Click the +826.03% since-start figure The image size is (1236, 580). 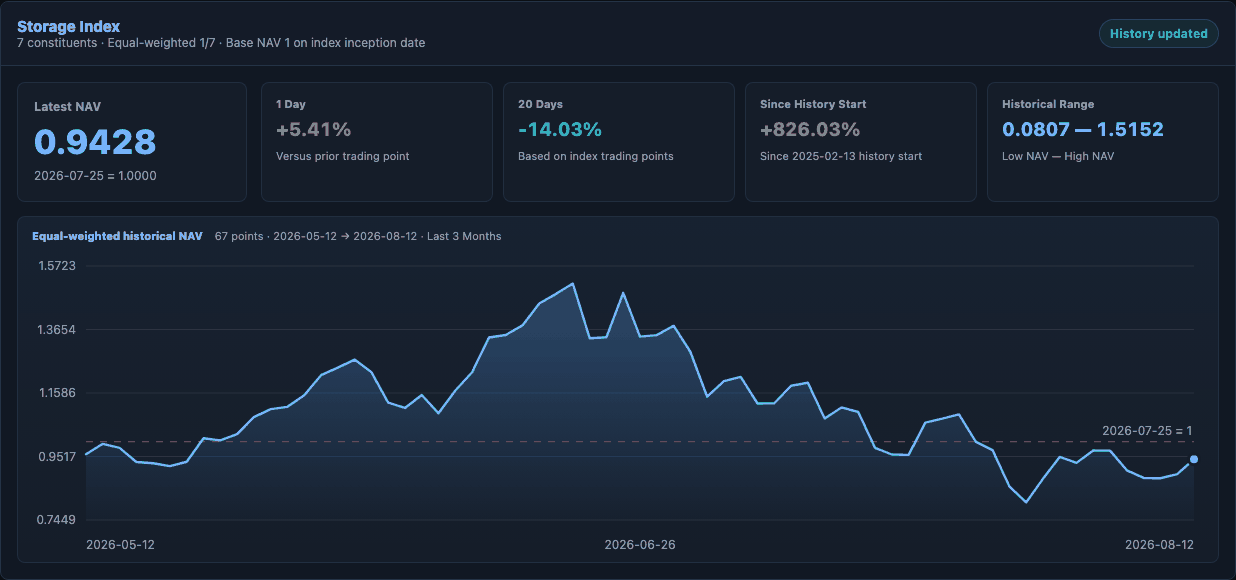coord(810,129)
